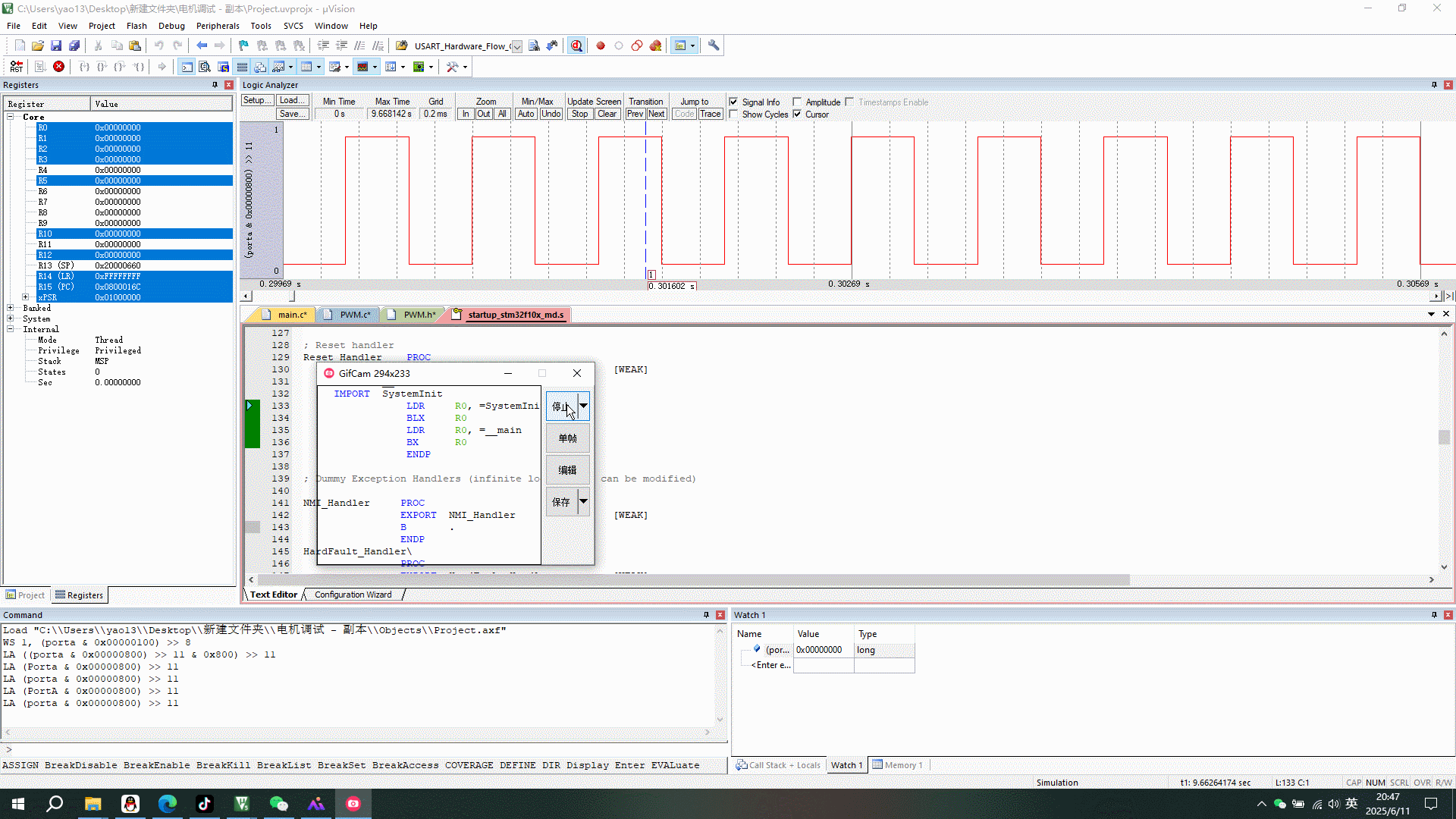Open the Peripherals menu
The image size is (1456, 819).
point(218,26)
